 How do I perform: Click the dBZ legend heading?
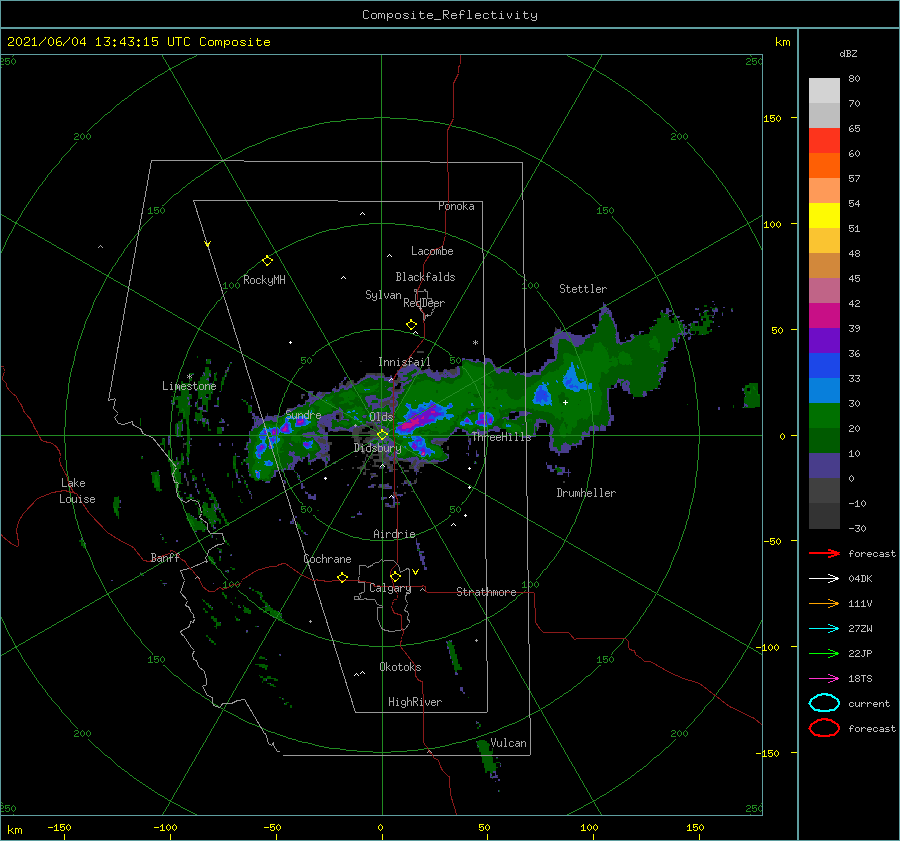(x=848, y=53)
